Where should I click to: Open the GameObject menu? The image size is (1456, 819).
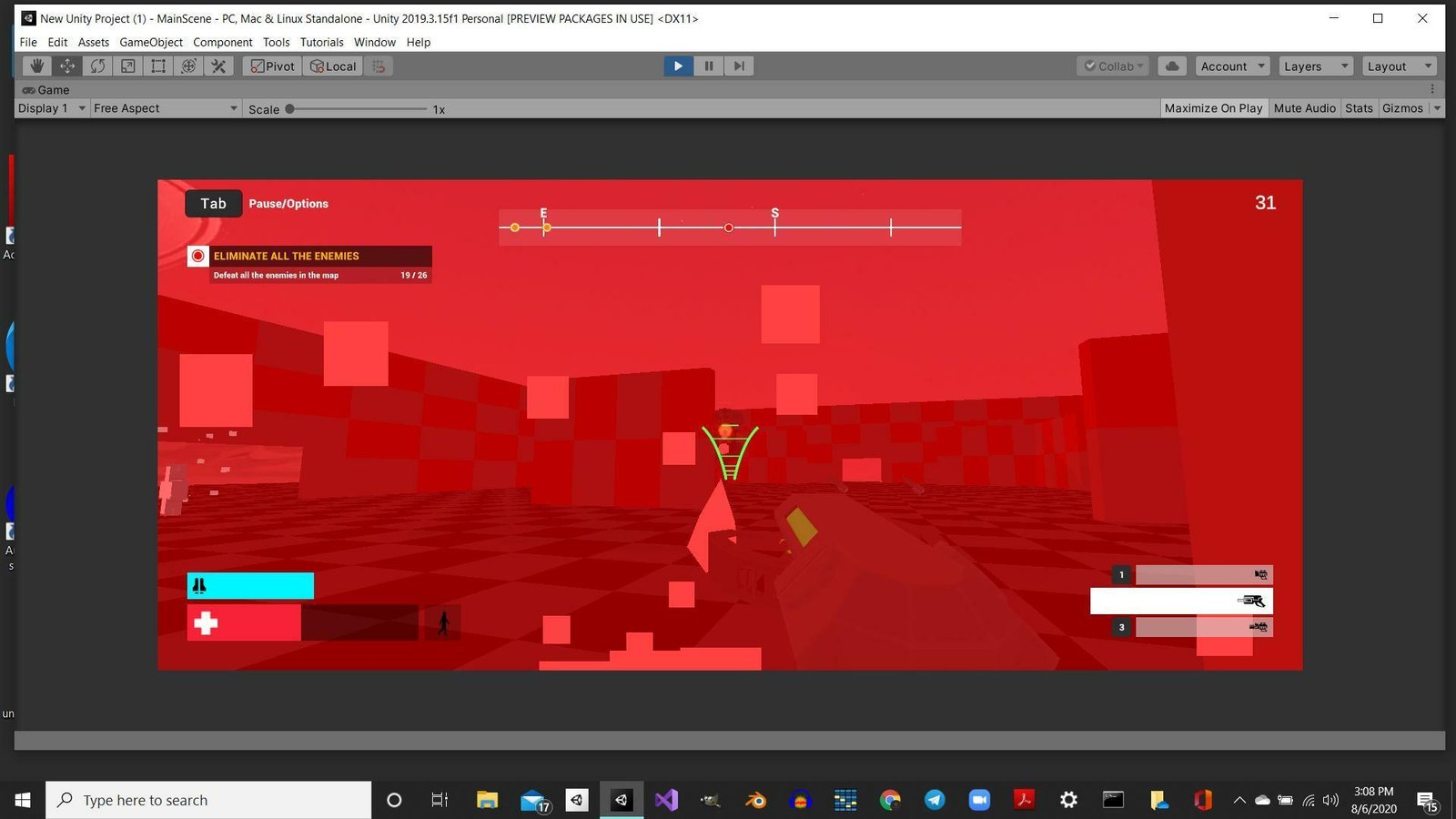pyautogui.click(x=151, y=42)
